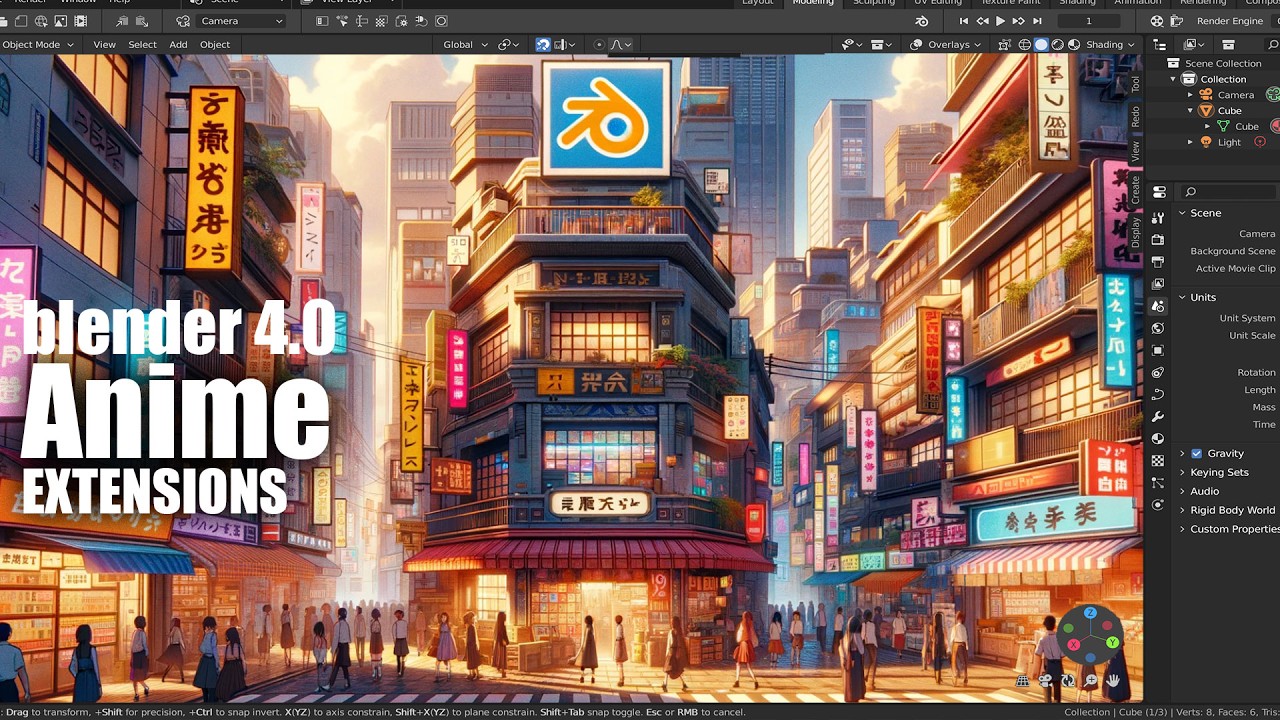Open the Object menu in viewport header

(215, 44)
